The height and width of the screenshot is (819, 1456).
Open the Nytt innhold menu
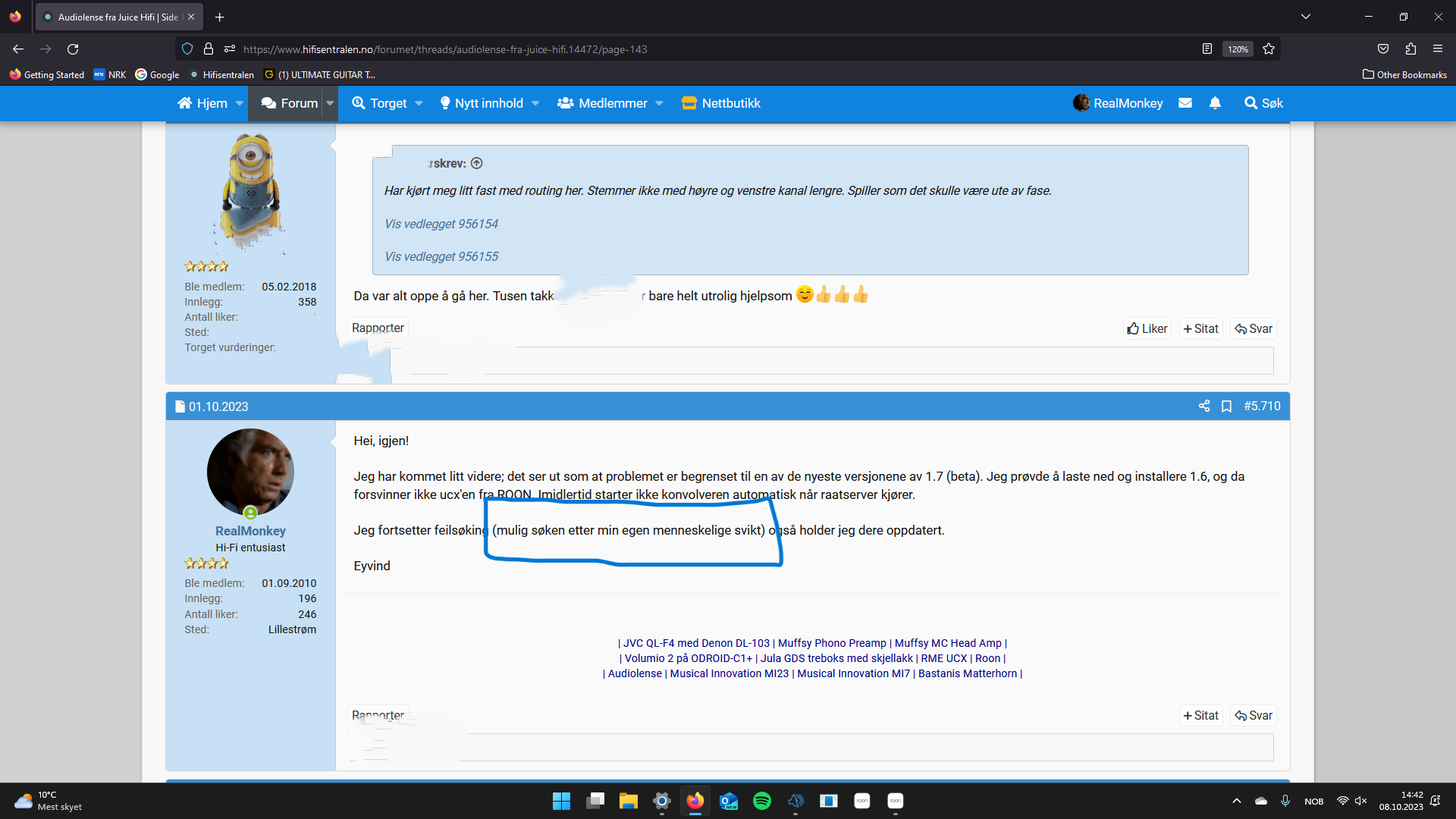(x=488, y=103)
